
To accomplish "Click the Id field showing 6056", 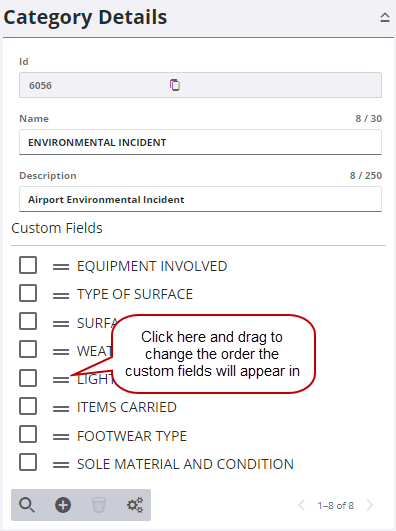I will (200, 85).
